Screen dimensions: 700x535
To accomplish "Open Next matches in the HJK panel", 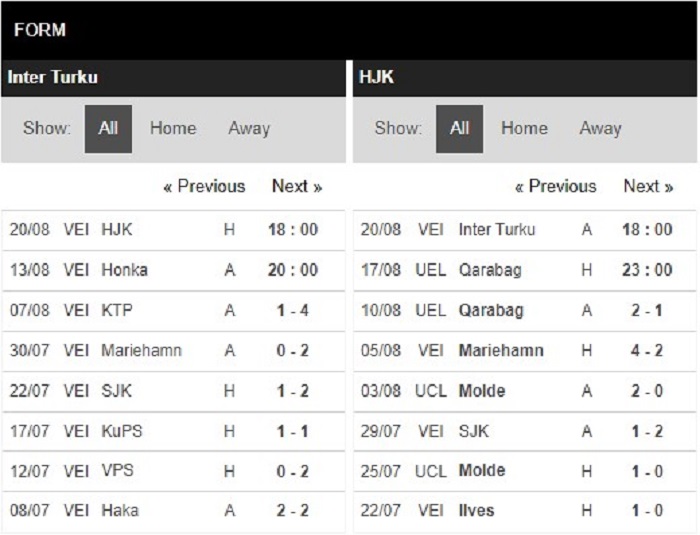I will click(648, 186).
